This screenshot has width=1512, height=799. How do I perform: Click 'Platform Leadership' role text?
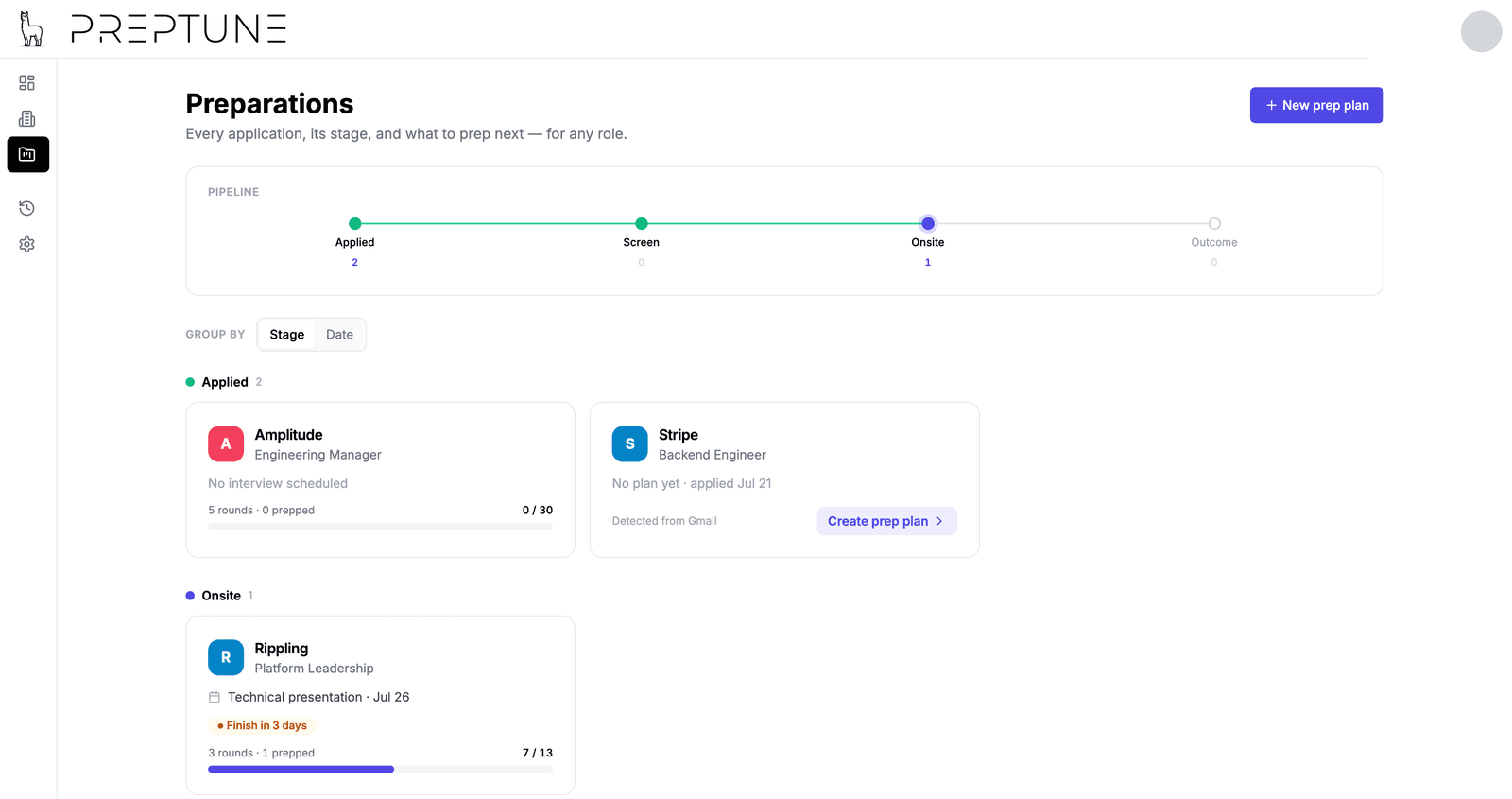pyautogui.click(x=315, y=669)
